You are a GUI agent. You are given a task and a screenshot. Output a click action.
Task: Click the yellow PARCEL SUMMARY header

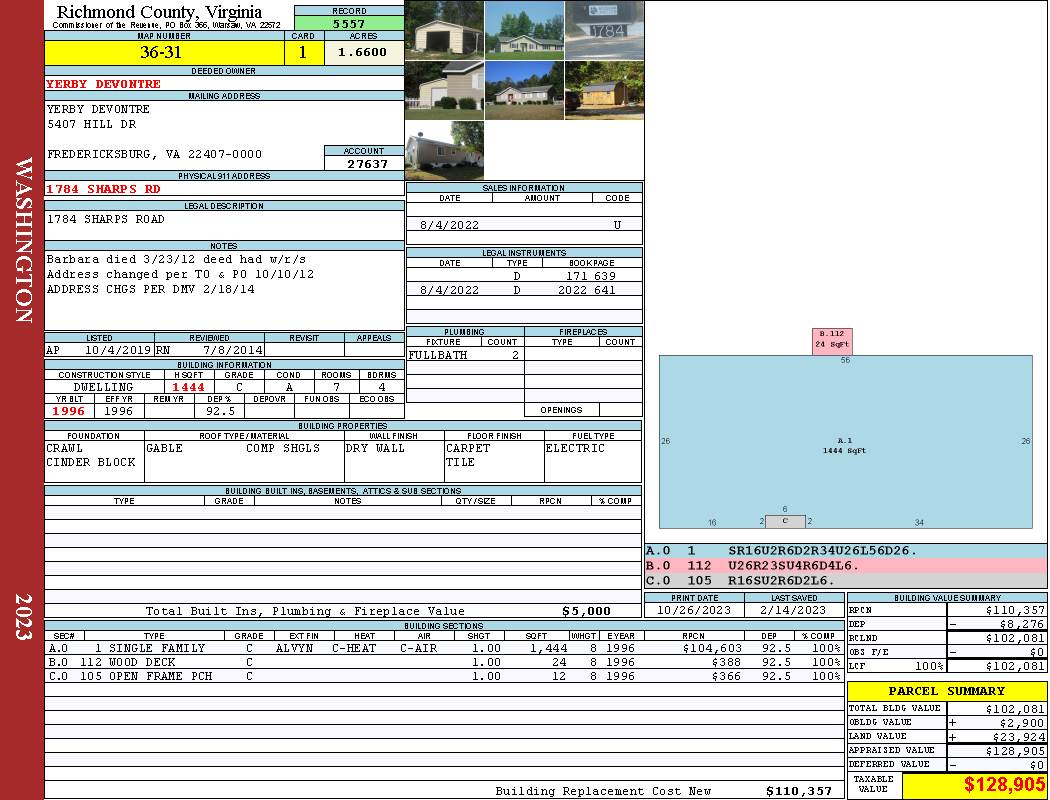(946, 691)
